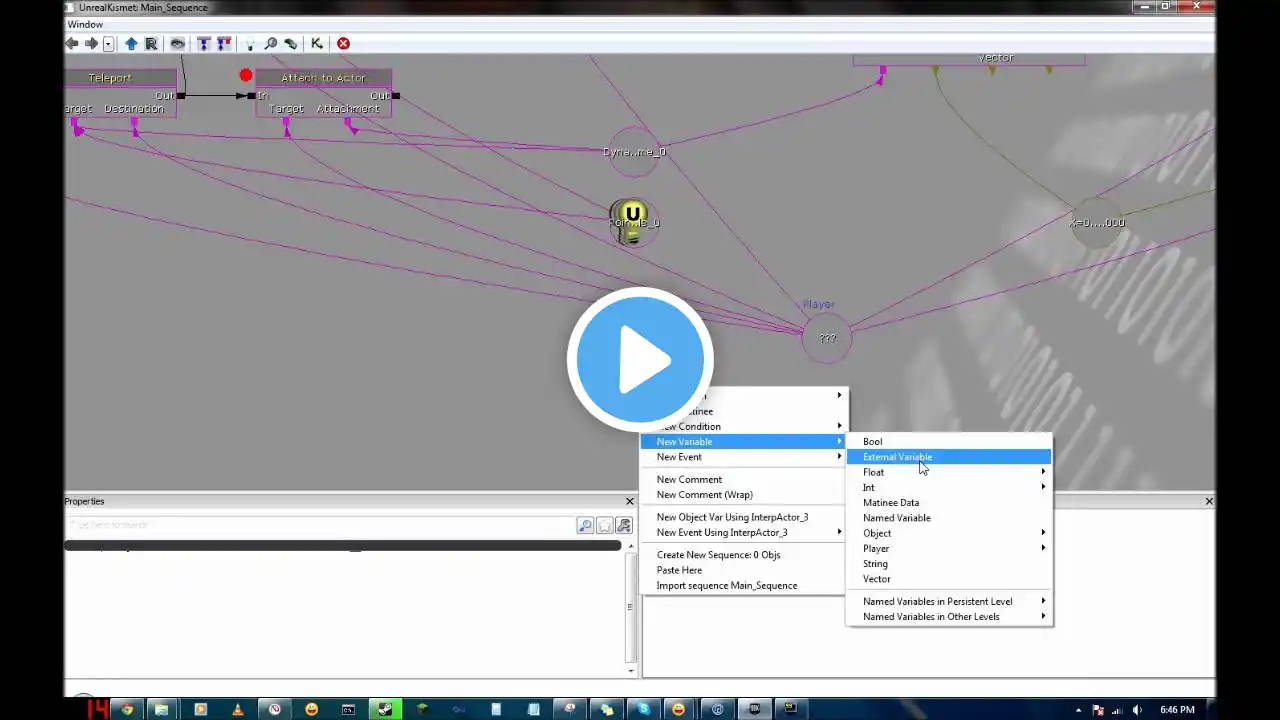Open the navigation history dropdown arrow

point(108,44)
